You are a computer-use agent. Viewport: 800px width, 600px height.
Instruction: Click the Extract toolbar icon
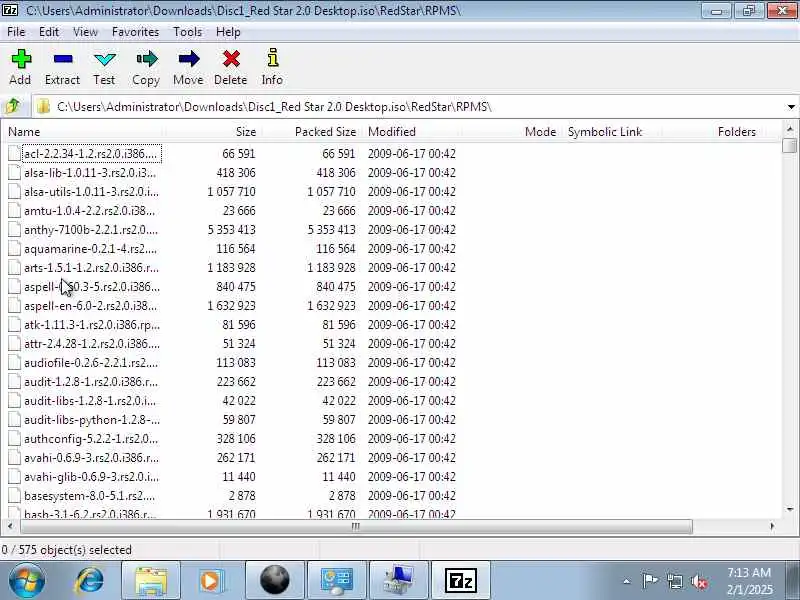[x=63, y=59]
